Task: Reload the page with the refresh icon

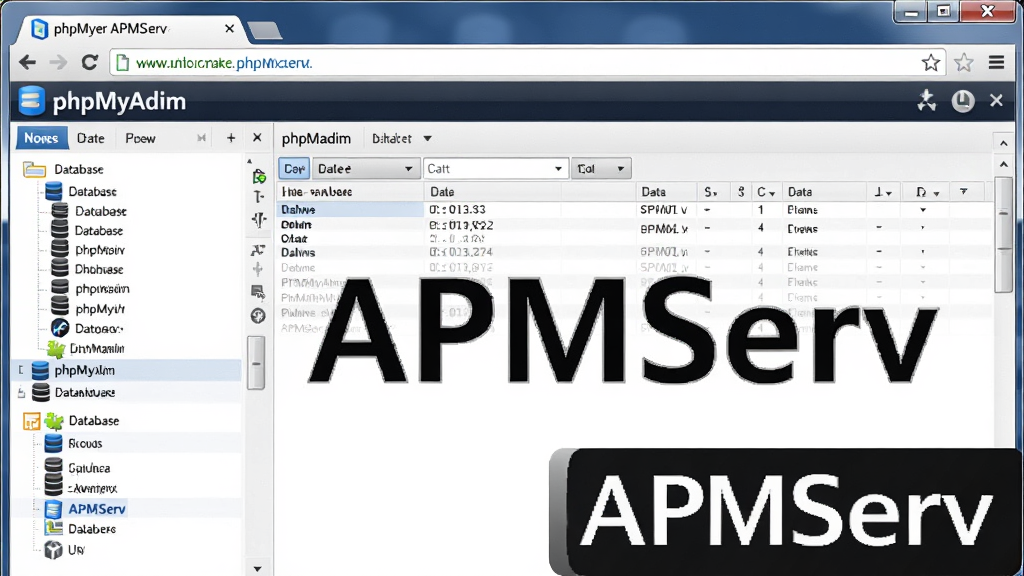Action: tap(89, 63)
